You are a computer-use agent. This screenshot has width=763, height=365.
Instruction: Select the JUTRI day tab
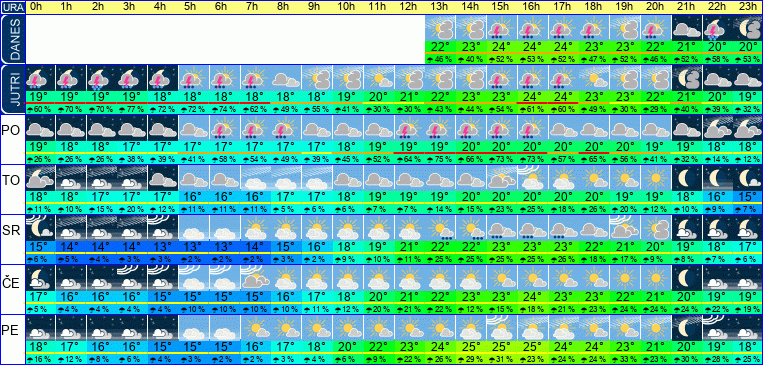point(12,89)
